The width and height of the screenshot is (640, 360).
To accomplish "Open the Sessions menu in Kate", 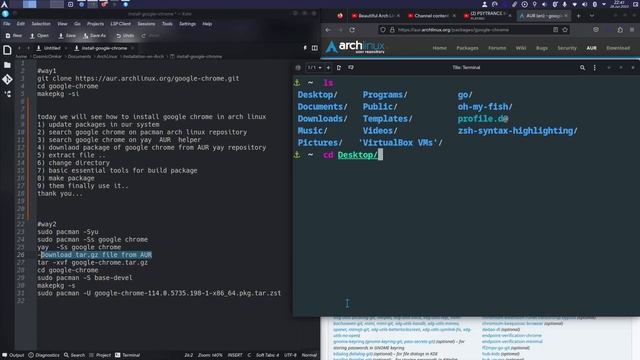I will click(x=146, y=24).
